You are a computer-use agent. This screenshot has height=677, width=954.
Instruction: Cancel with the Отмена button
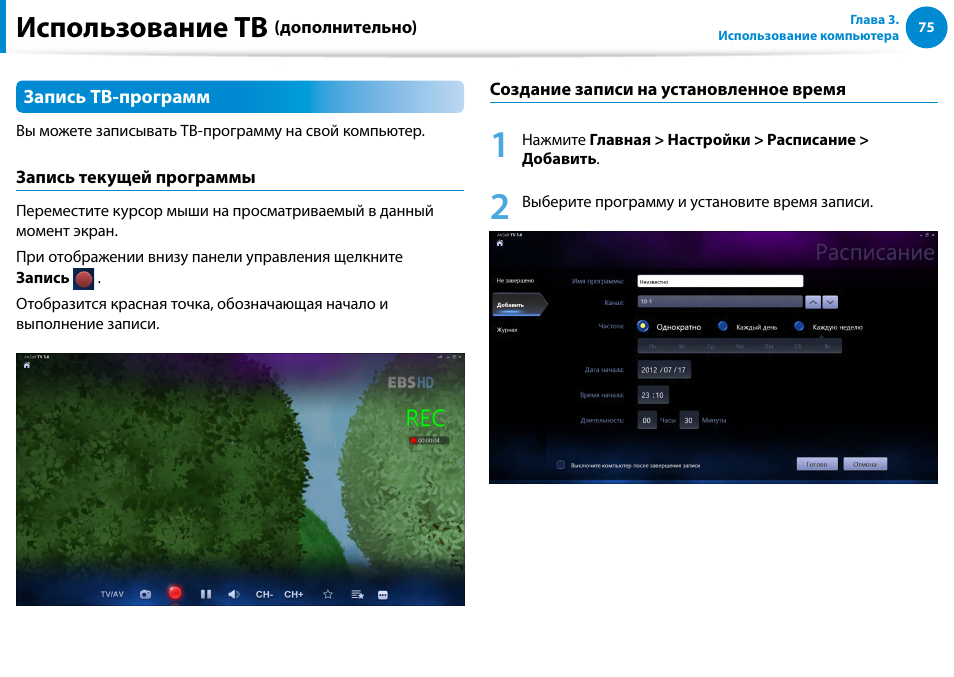(865, 464)
